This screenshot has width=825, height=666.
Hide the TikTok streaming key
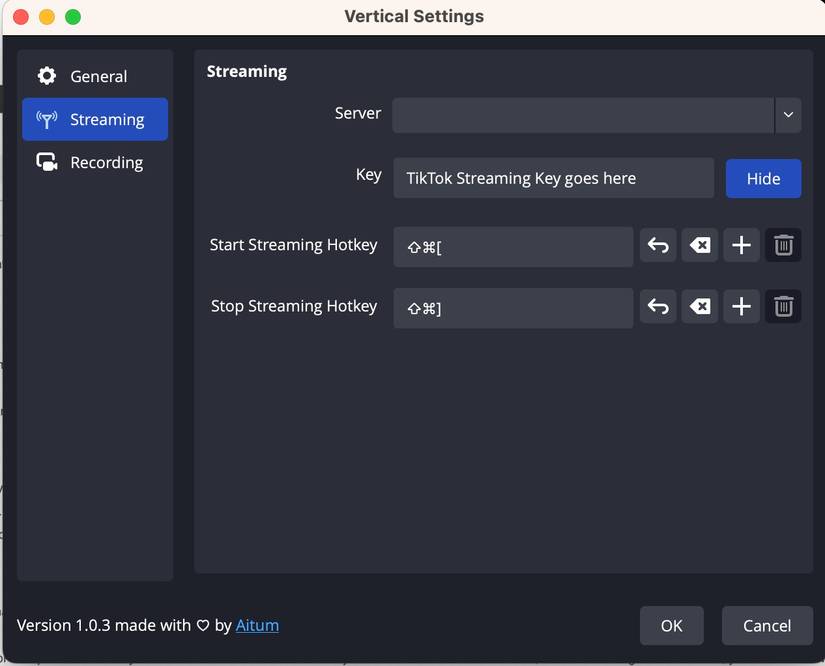[x=763, y=178]
